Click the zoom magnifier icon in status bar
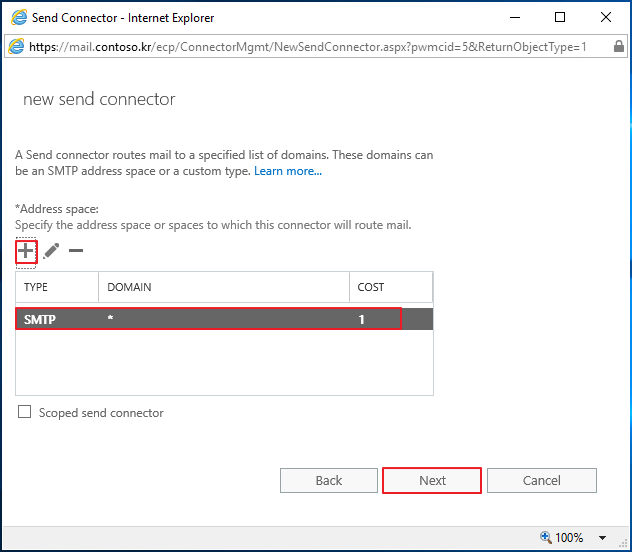632x552 pixels. point(545,537)
